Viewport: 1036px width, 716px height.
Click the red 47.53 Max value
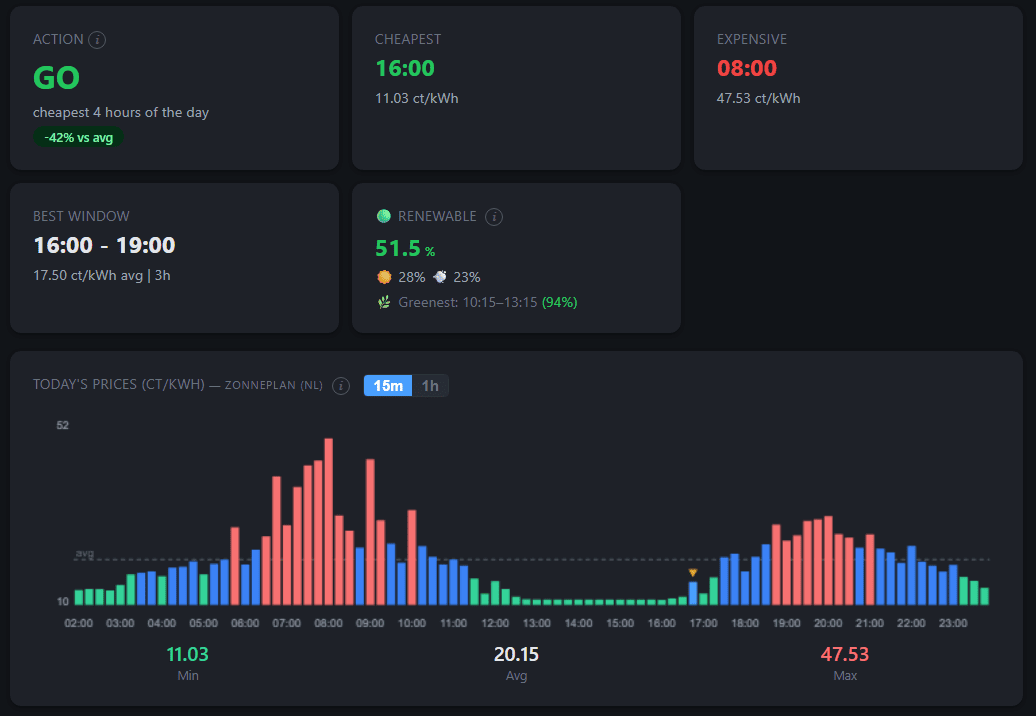tap(845, 654)
